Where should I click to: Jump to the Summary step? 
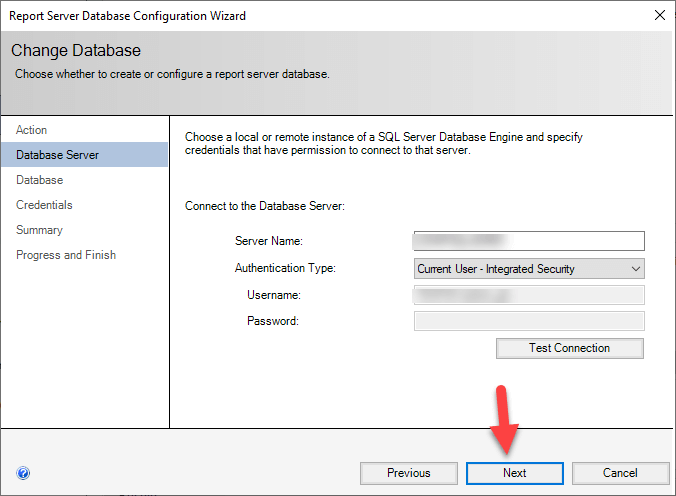(x=39, y=230)
